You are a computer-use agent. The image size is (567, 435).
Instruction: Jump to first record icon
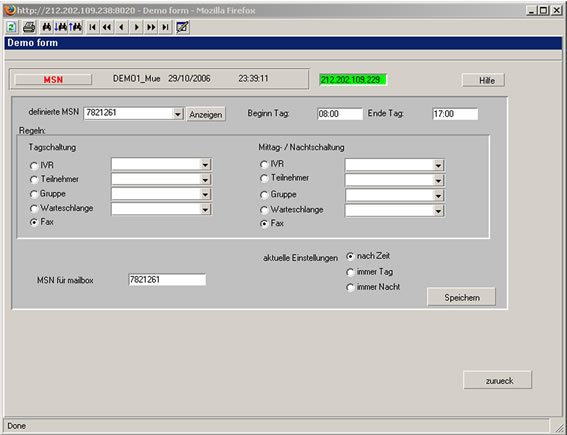93,27
